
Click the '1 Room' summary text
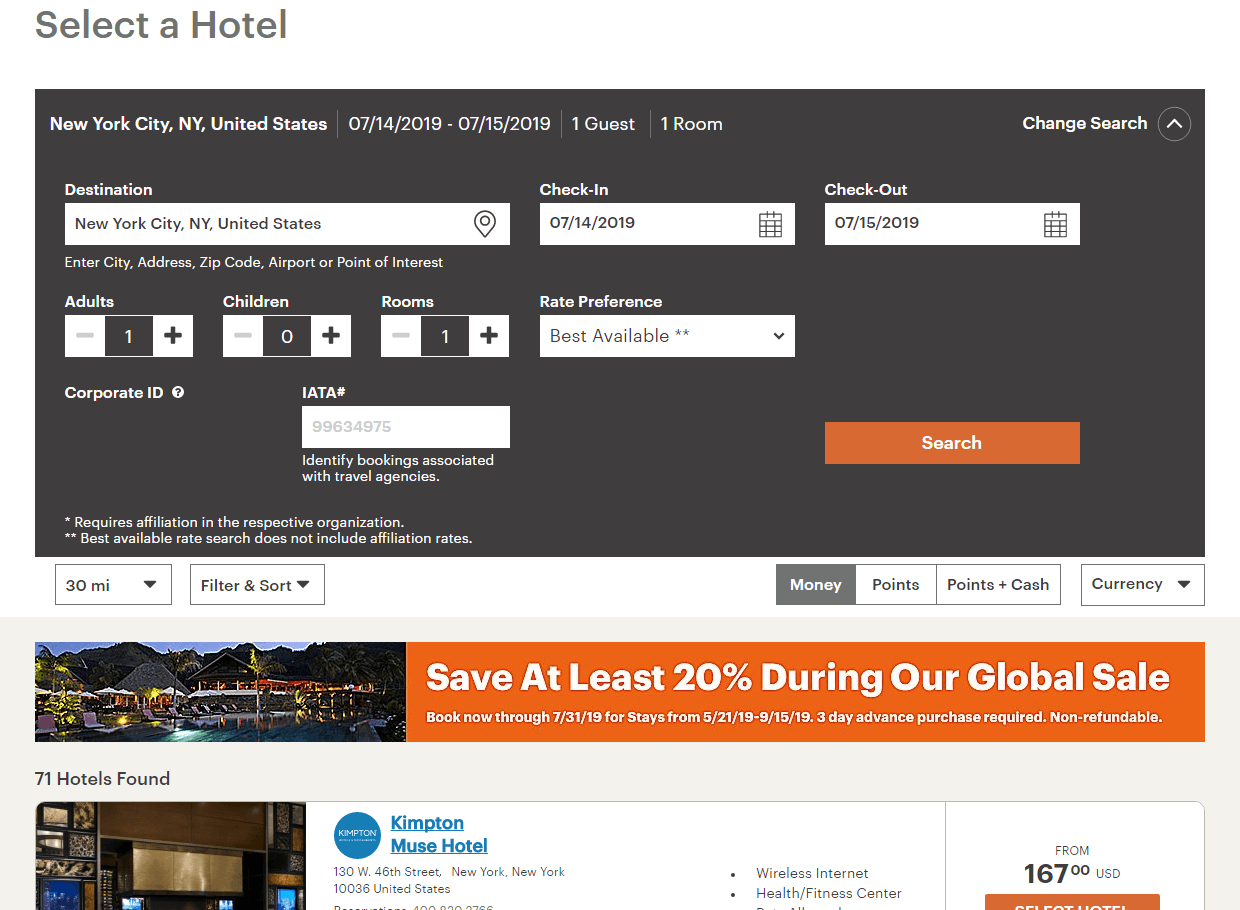coord(691,124)
